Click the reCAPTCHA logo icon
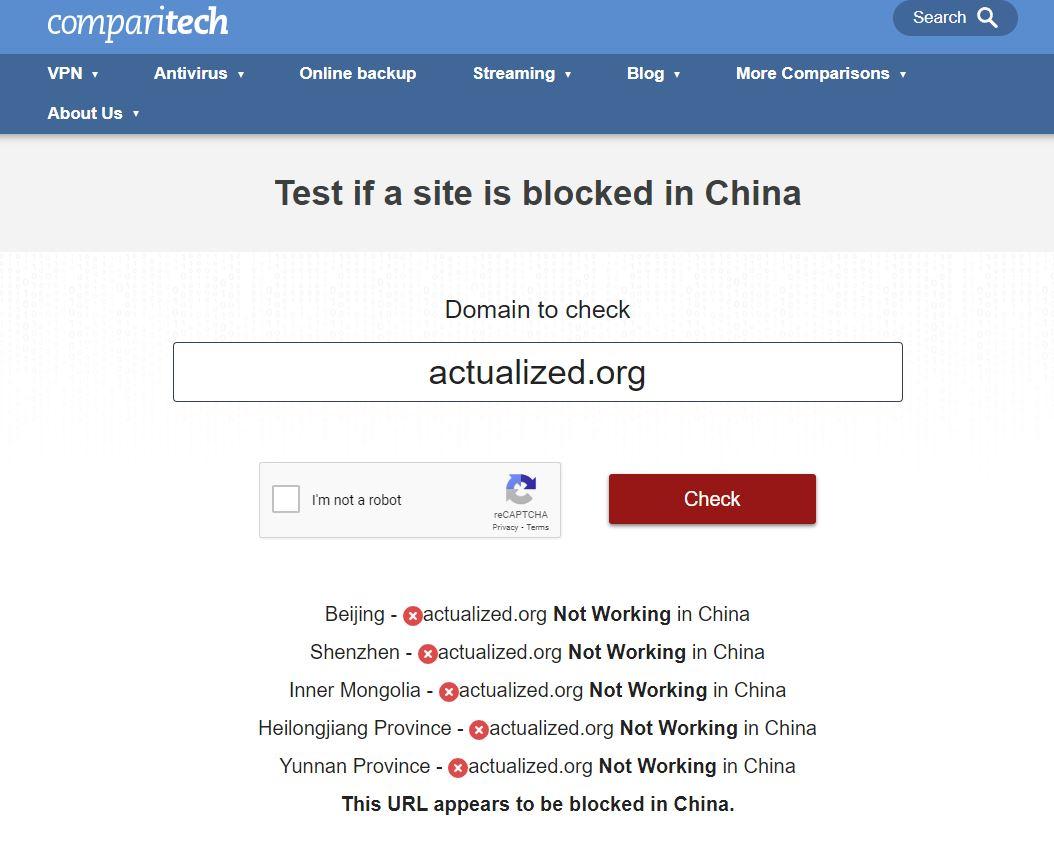 [x=521, y=489]
